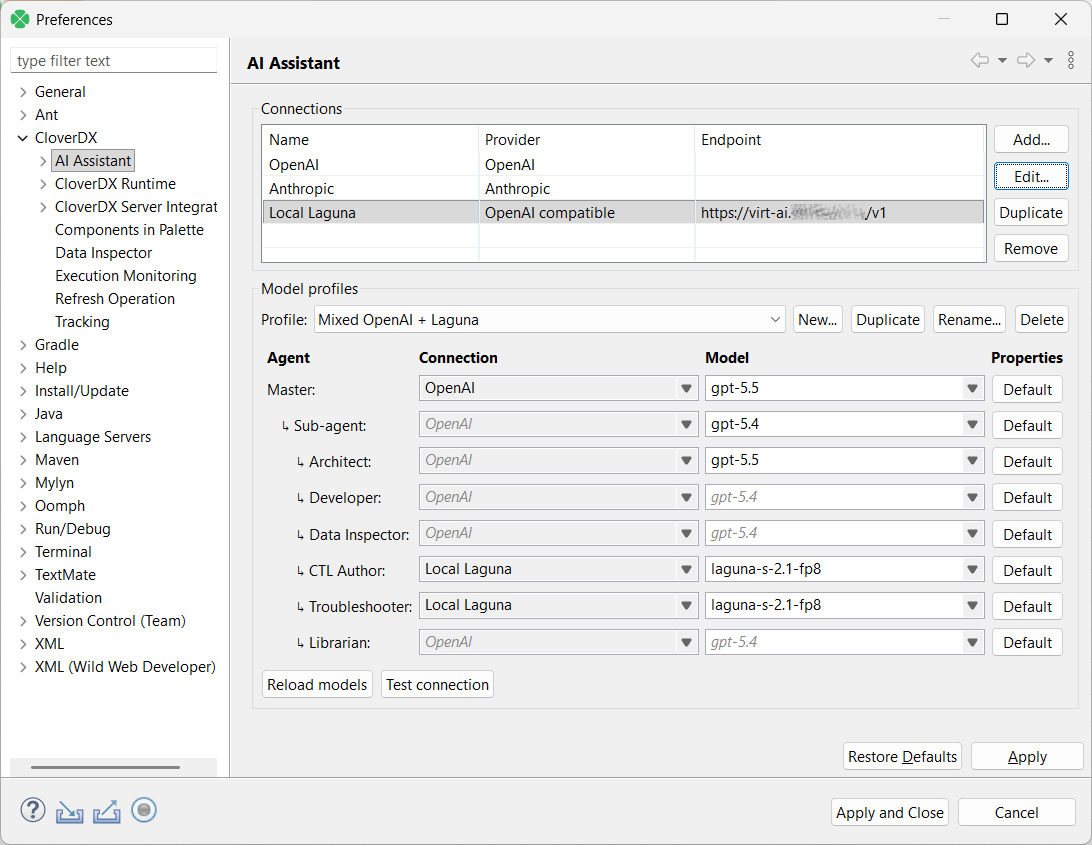1092x845 pixels.
Task: Click Test connection button
Action: click(x=437, y=685)
